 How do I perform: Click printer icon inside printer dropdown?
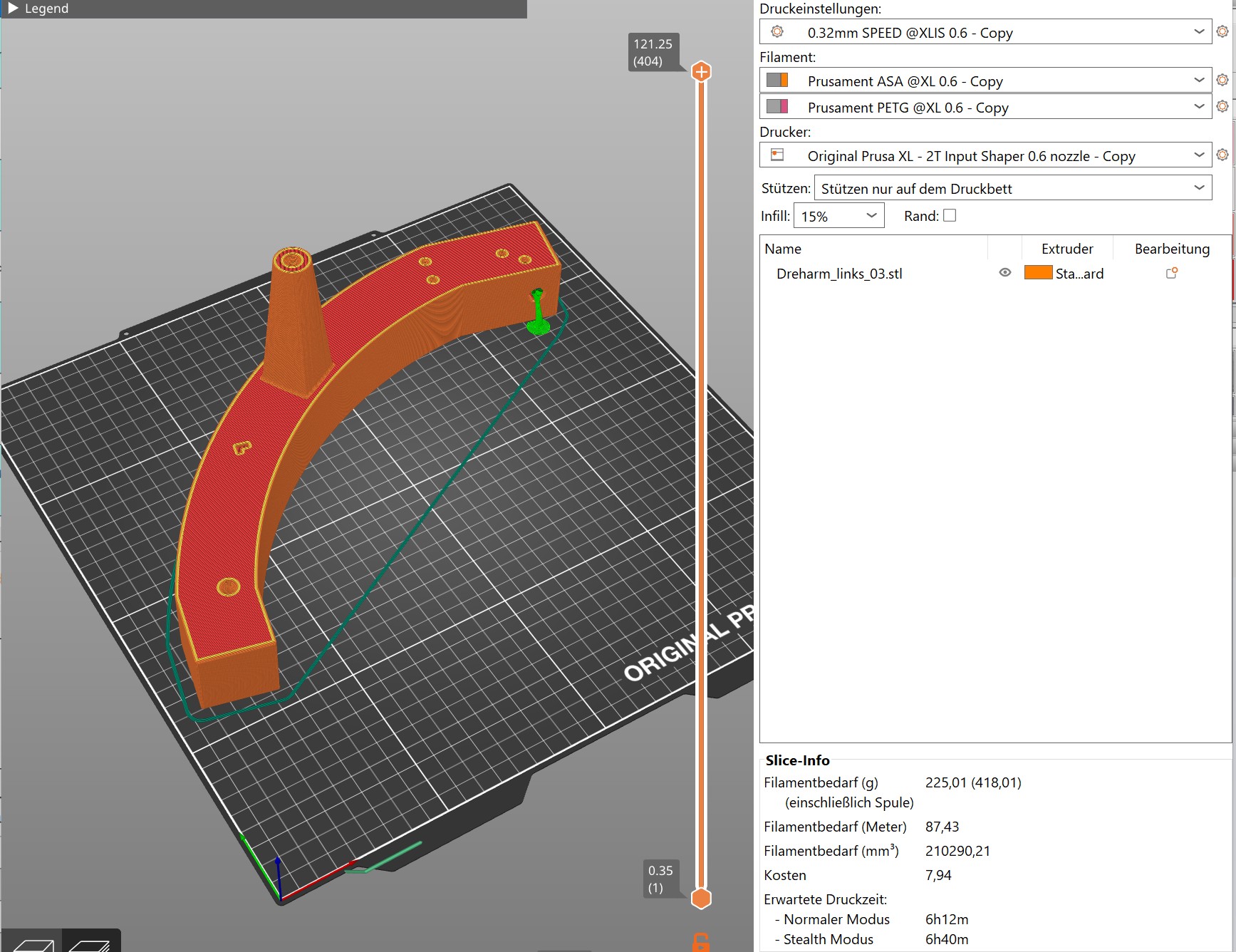[x=777, y=155]
